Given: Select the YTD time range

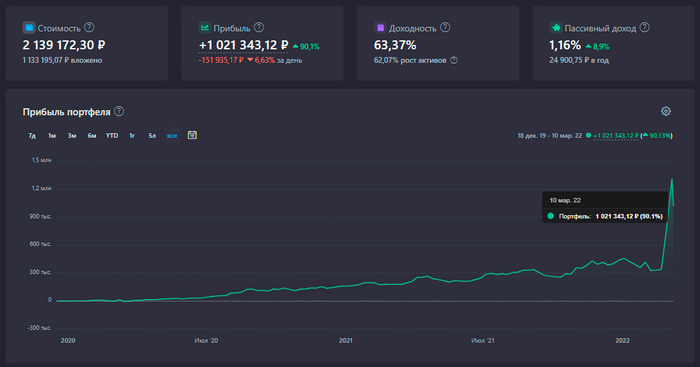Looking at the screenshot, I should coord(112,136).
